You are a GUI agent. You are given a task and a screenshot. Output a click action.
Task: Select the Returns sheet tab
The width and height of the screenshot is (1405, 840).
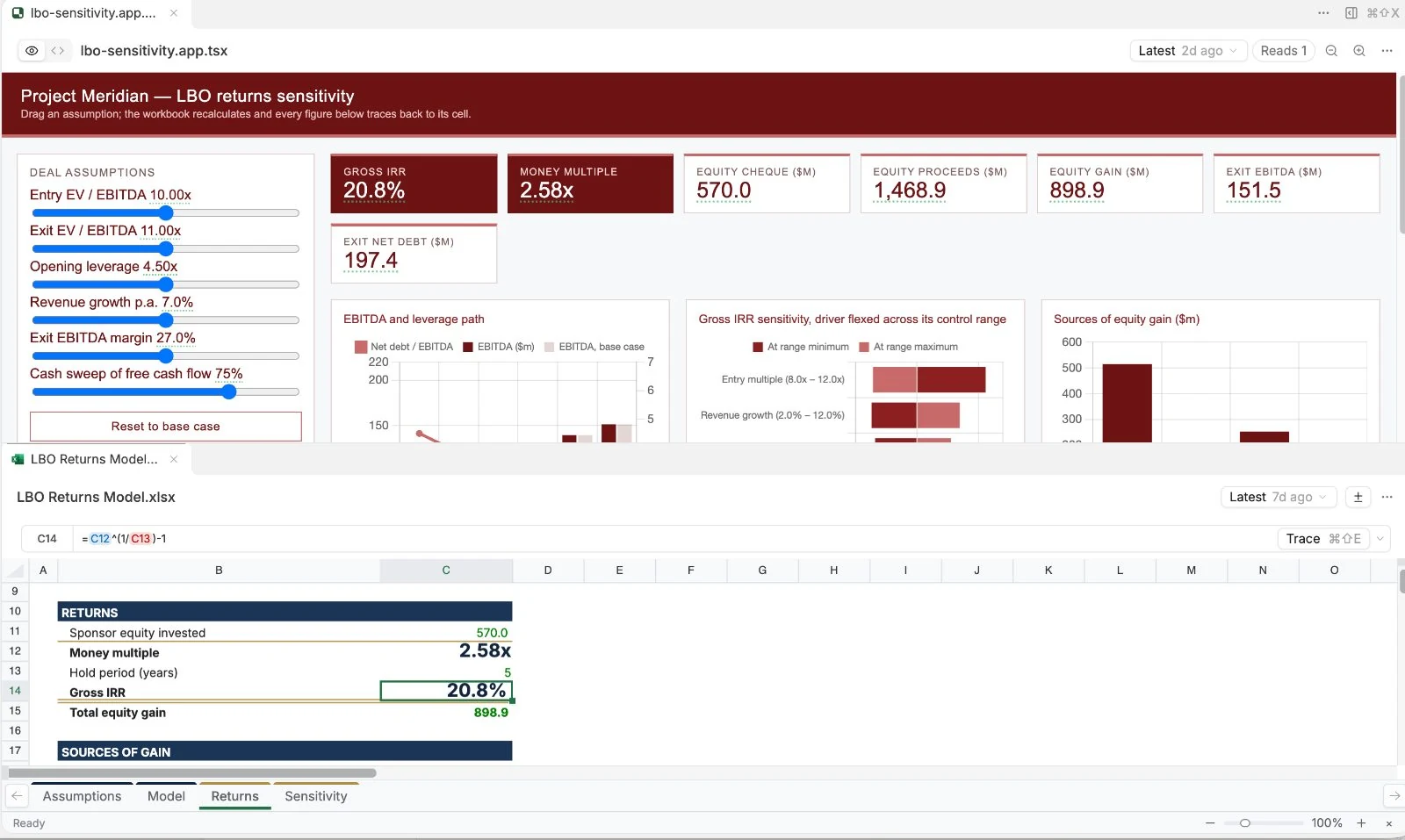[234, 796]
